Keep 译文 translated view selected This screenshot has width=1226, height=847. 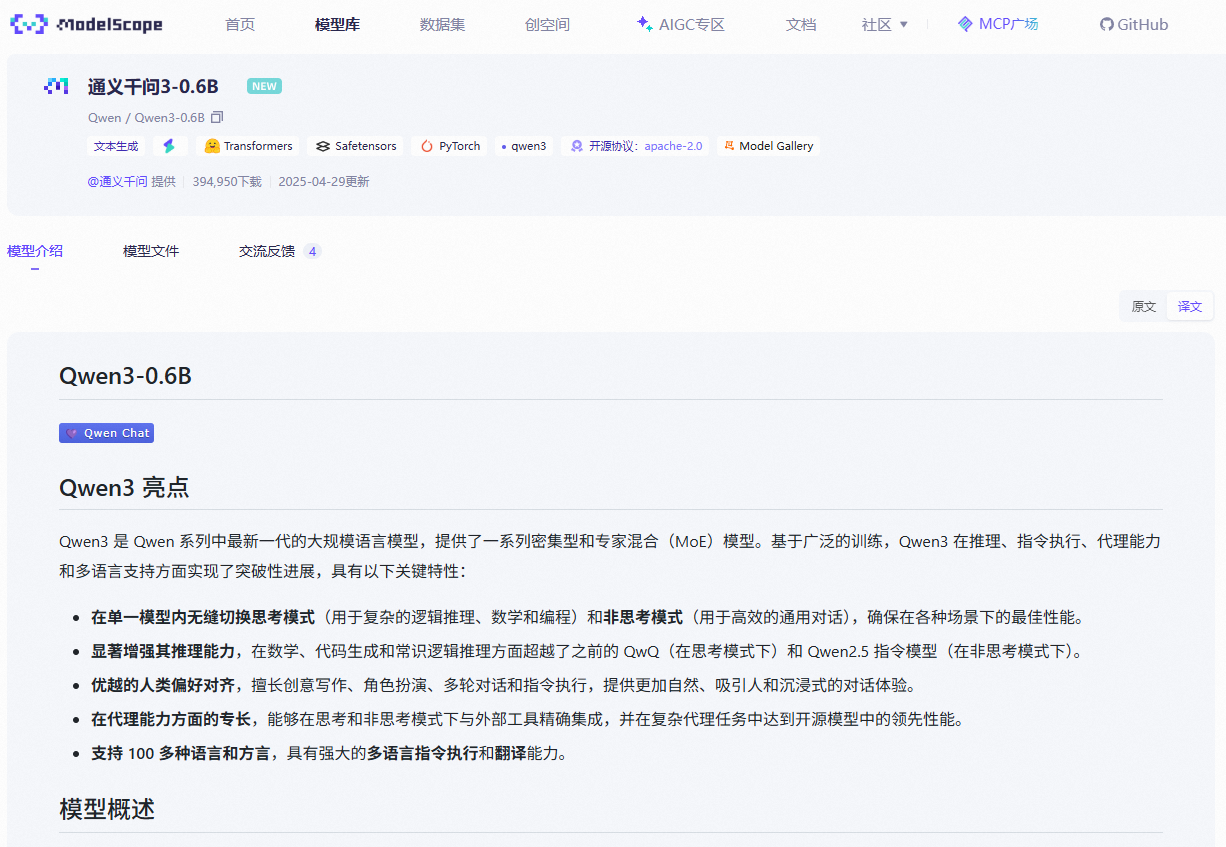[x=1189, y=306]
